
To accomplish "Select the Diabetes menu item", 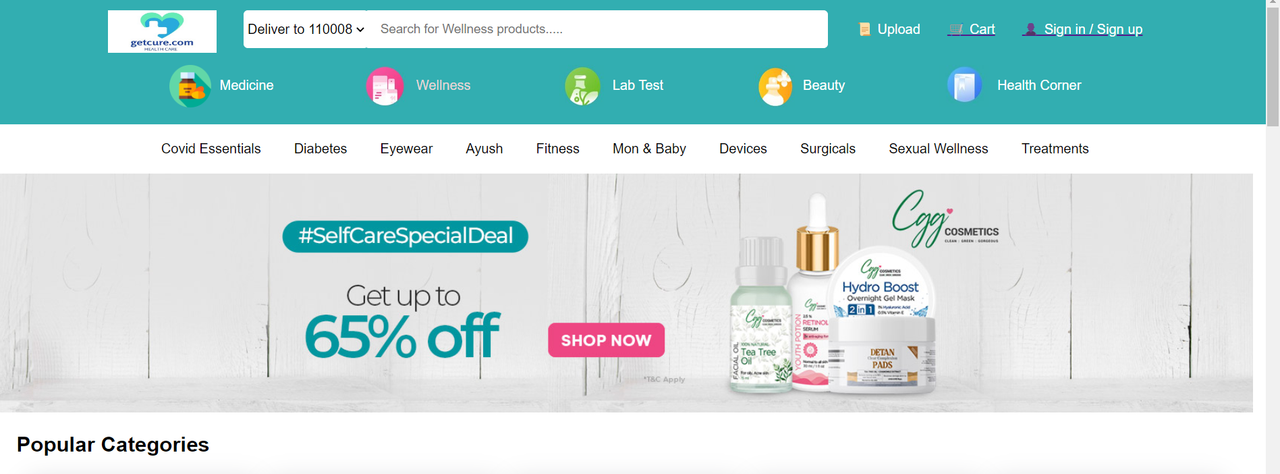I will pyautogui.click(x=320, y=149).
